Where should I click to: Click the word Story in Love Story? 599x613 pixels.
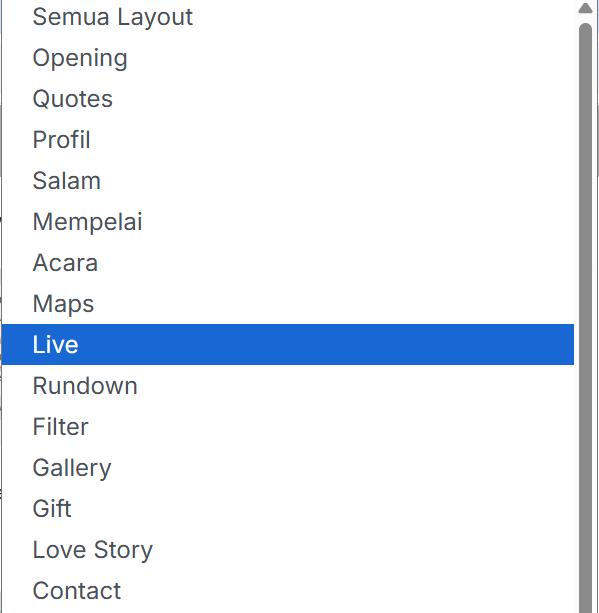point(123,550)
